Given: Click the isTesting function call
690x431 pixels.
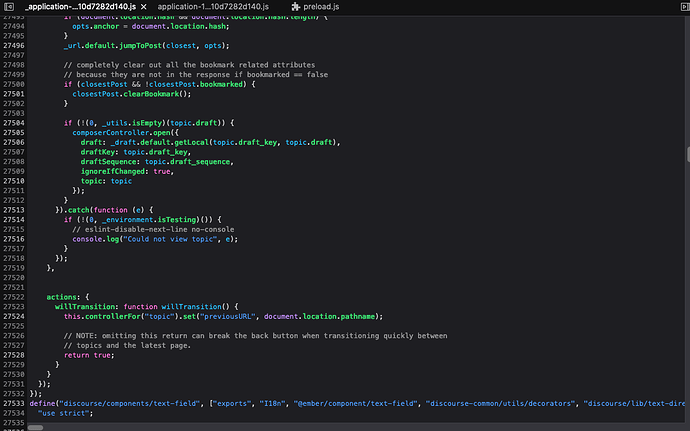Looking at the screenshot, I should 177,220.
